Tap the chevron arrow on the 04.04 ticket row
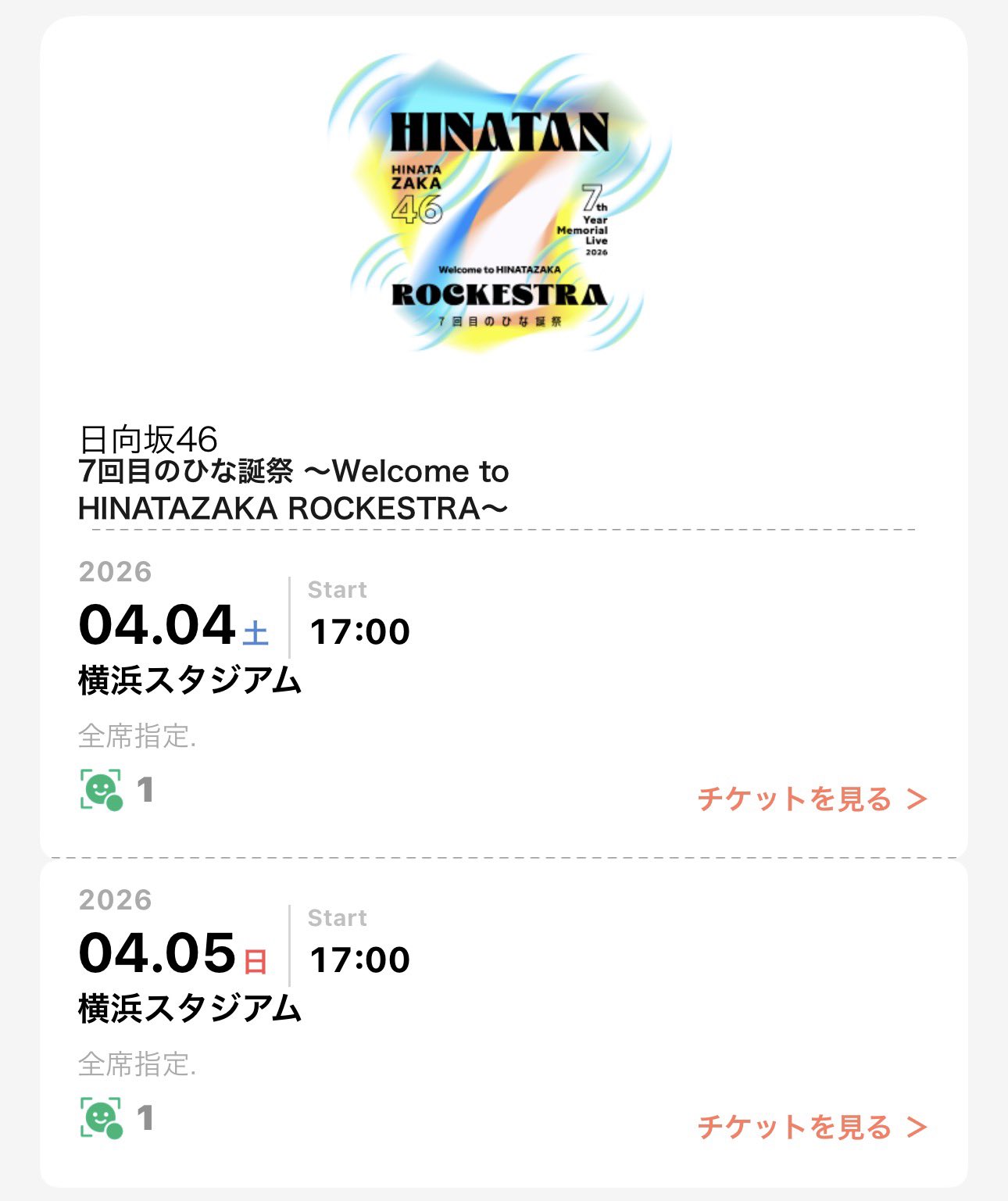Viewport: 1008px width, 1201px height. pyautogui.click(x=917, y=799)
